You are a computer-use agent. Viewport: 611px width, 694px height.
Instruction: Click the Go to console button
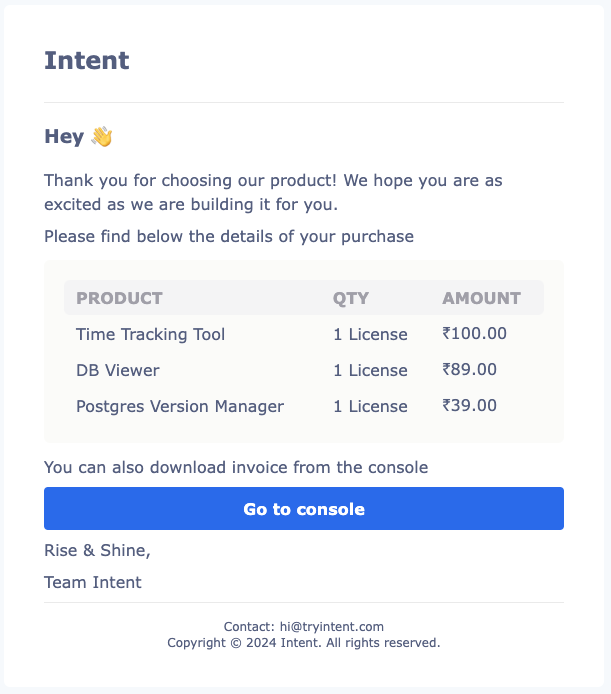[304, 509]
